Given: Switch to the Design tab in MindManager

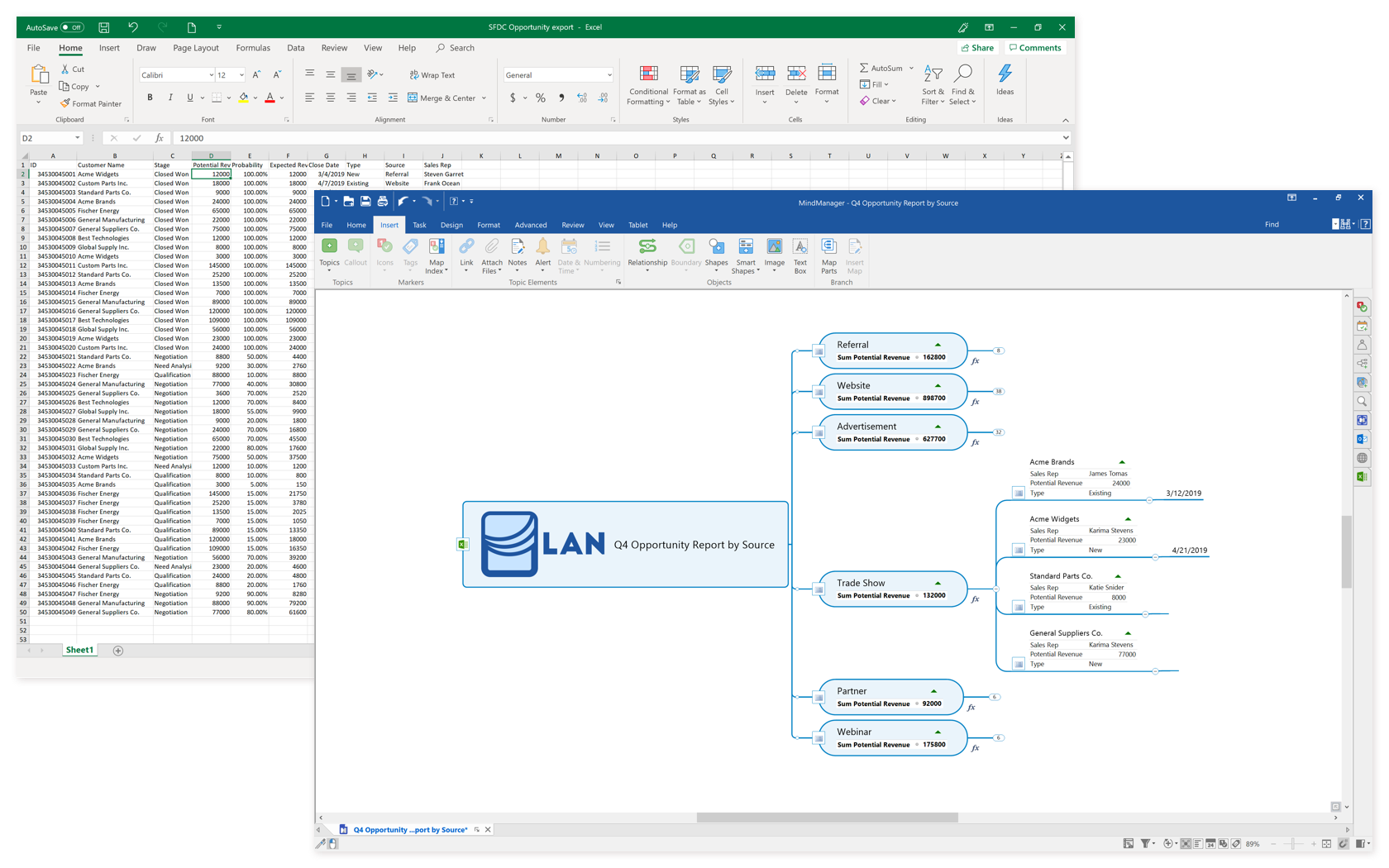Looking at the screenshot, I should [x=451, y=225].
